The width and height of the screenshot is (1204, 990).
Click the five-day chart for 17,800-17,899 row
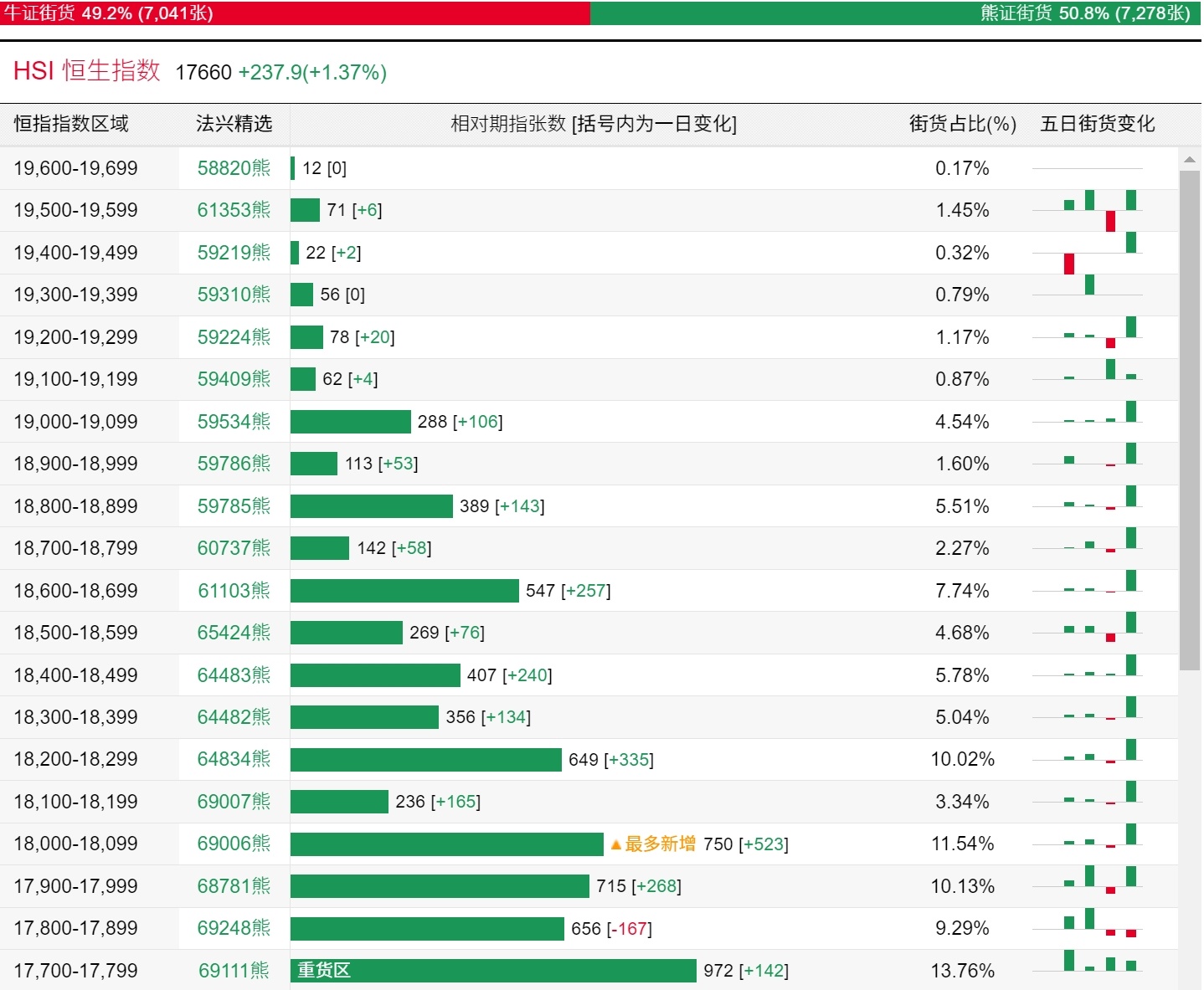(x=1087, y=928)
